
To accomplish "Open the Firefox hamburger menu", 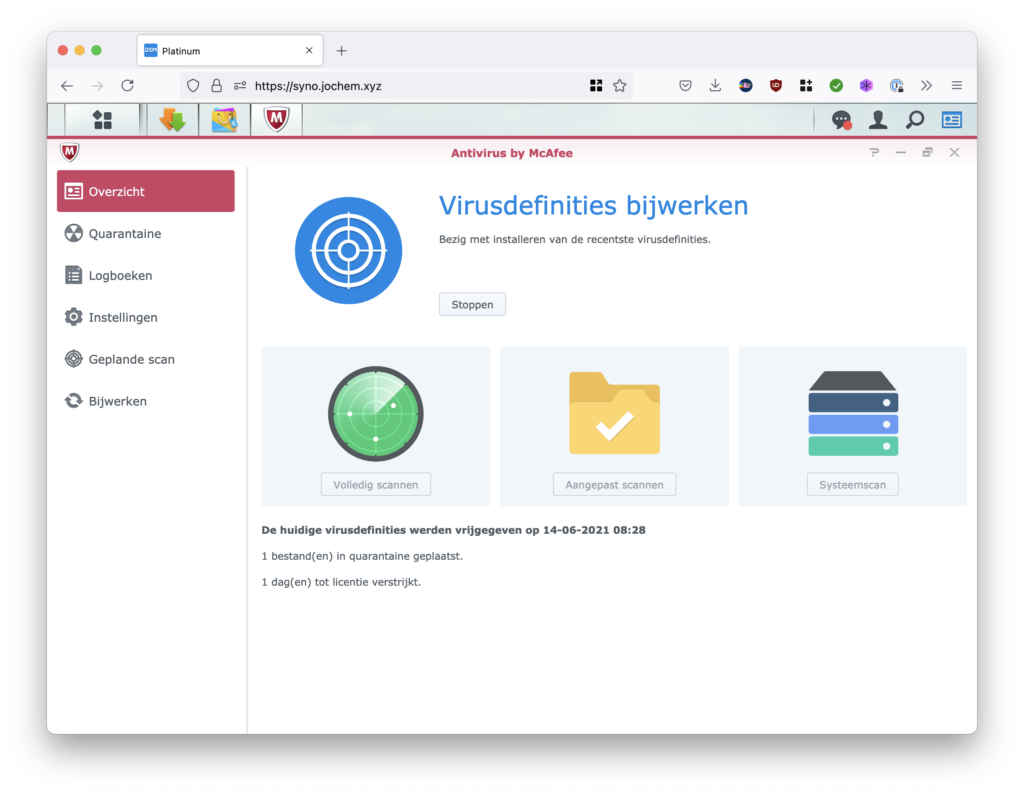I will [x=957, y=86].
